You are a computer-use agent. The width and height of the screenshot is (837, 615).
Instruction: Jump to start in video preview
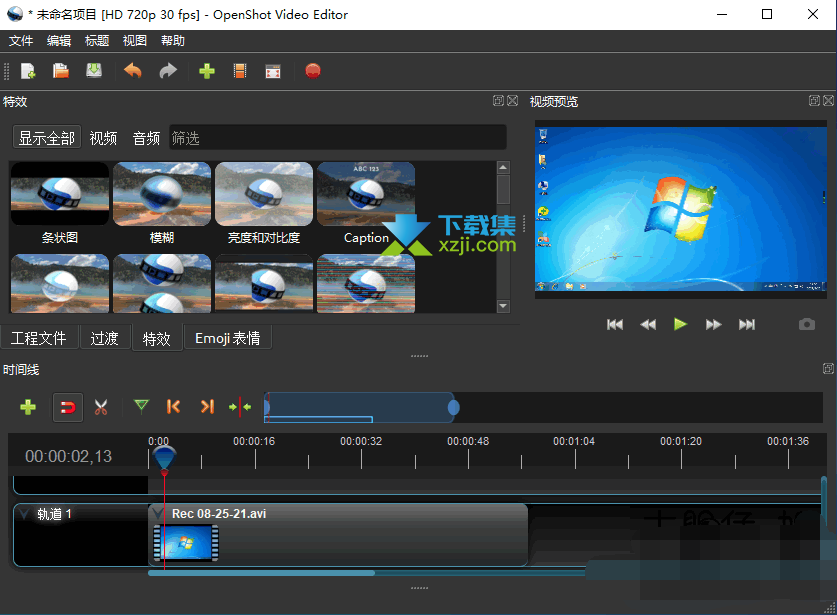click(615, 325)
